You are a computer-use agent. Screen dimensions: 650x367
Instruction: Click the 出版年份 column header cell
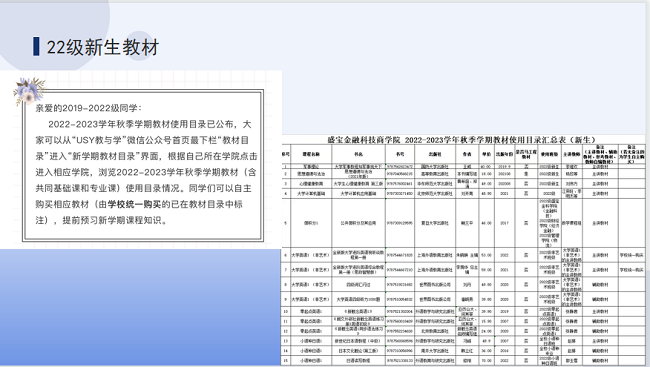[504, 154]
